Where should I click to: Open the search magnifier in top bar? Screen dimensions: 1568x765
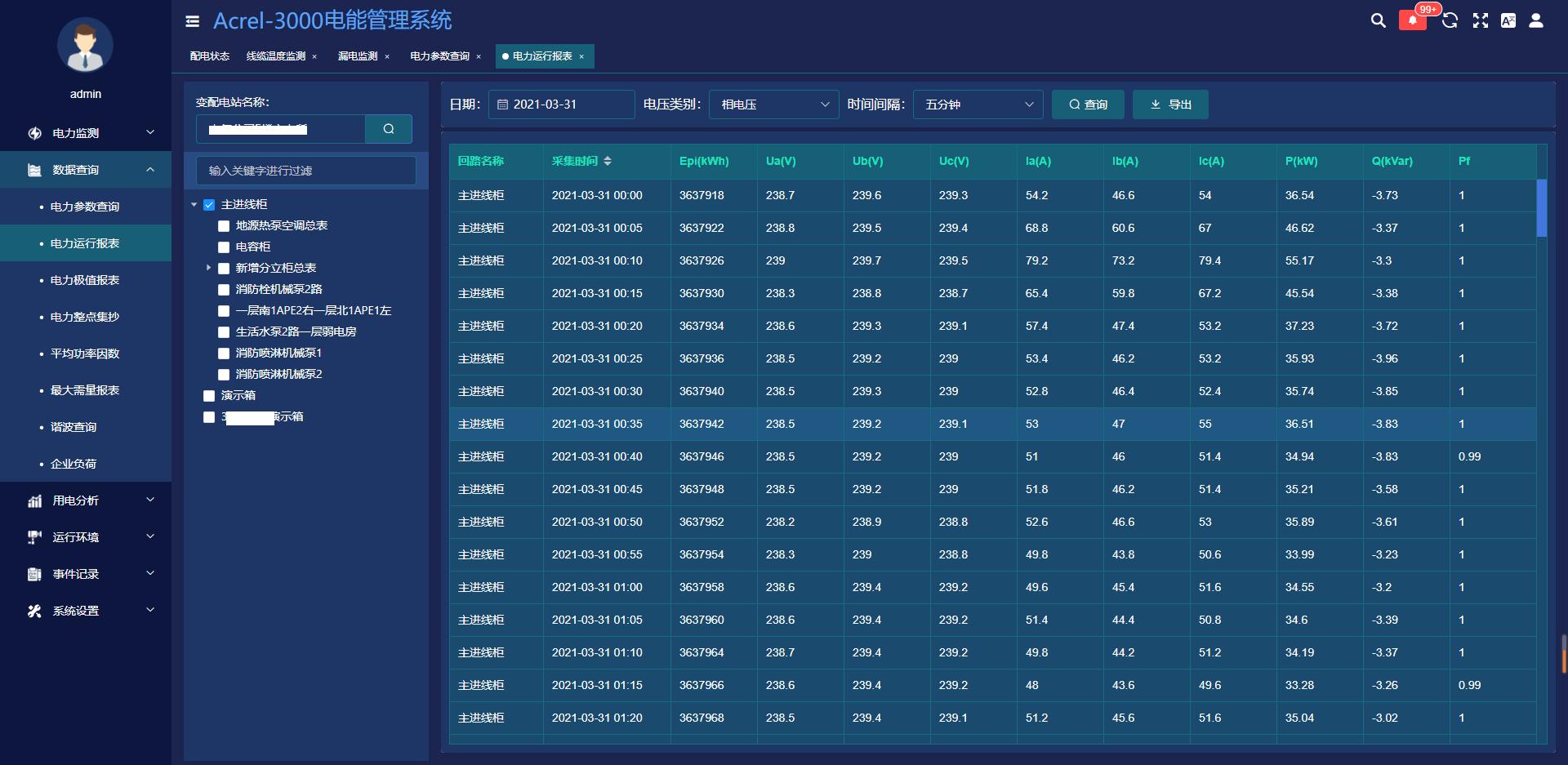coord(1378,21)
